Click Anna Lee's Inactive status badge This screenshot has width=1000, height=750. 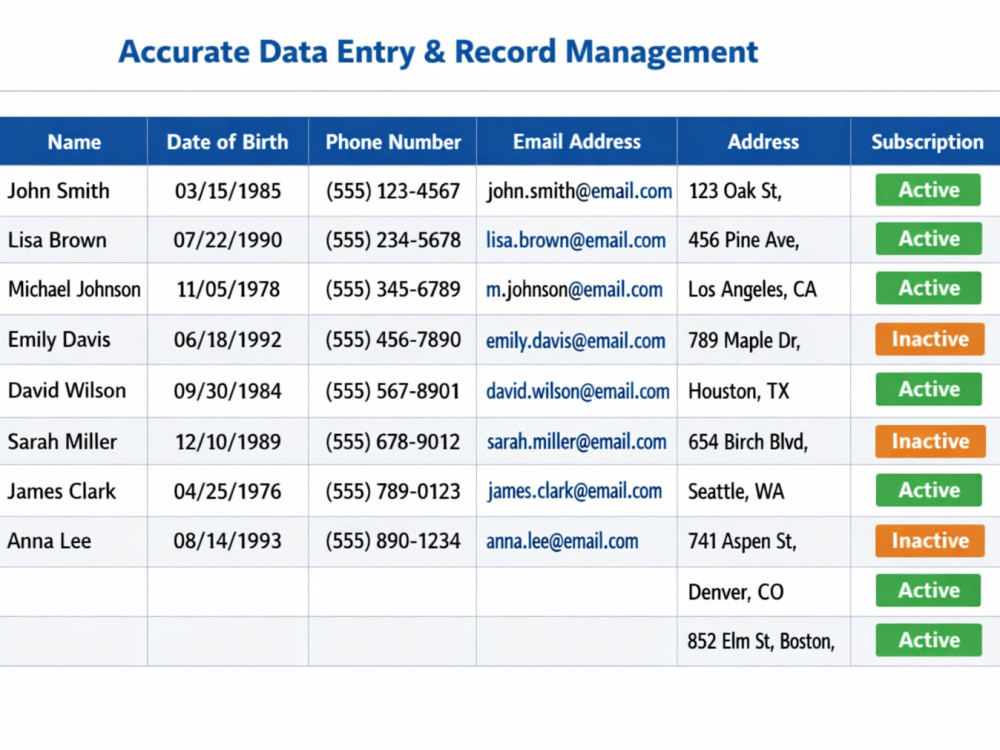point(930,540)
